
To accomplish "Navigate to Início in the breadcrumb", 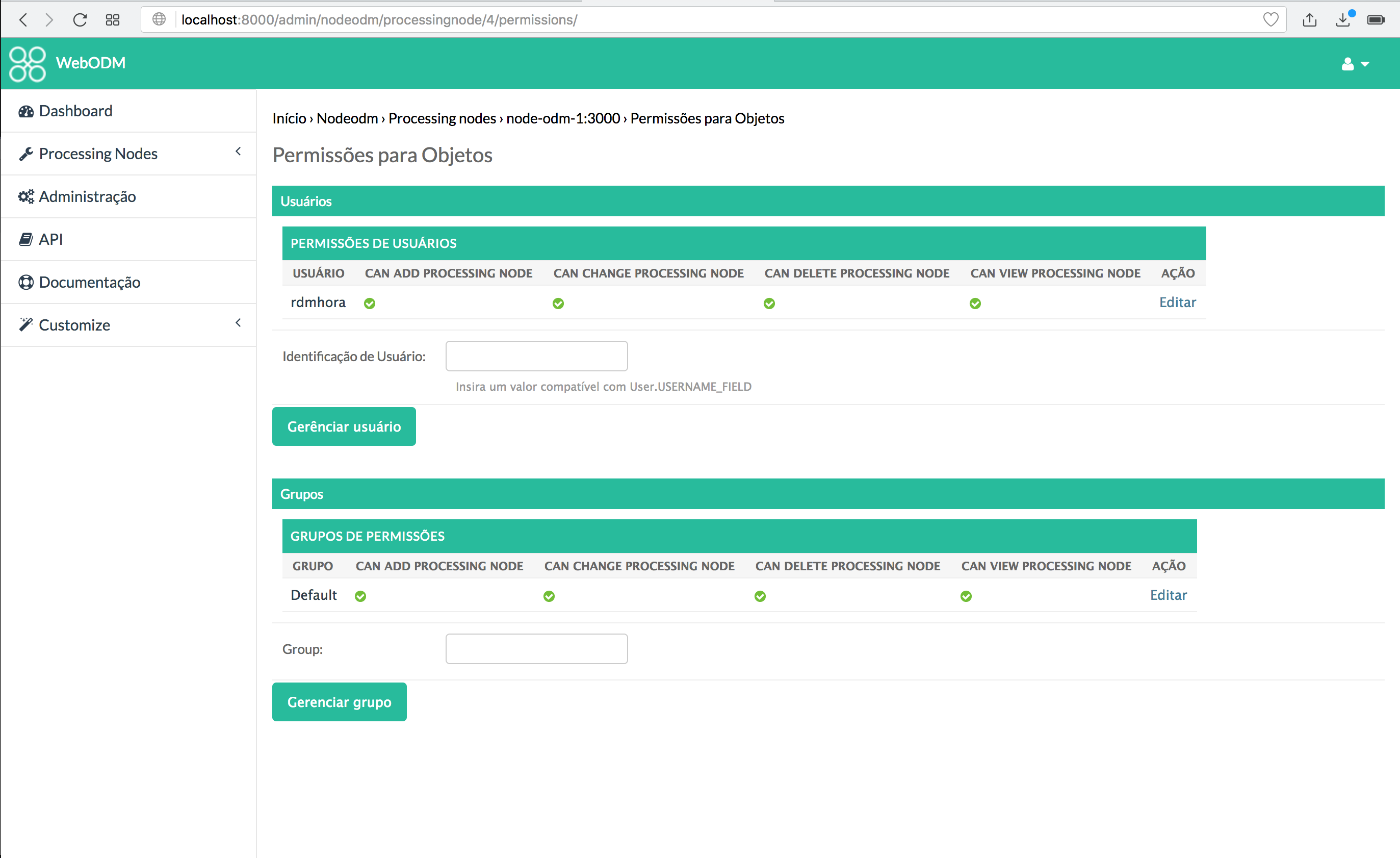I will 289,118.
